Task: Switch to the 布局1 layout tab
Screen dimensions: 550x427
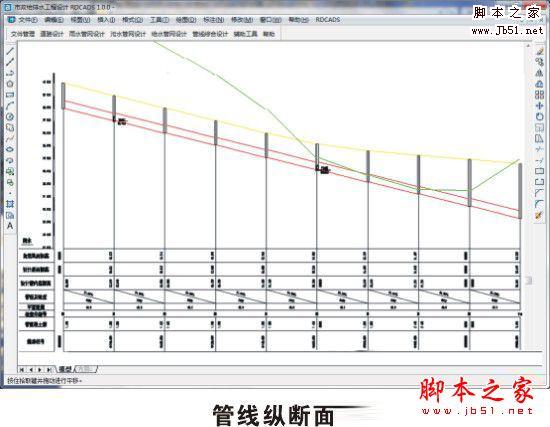Action: coord(86,369)
